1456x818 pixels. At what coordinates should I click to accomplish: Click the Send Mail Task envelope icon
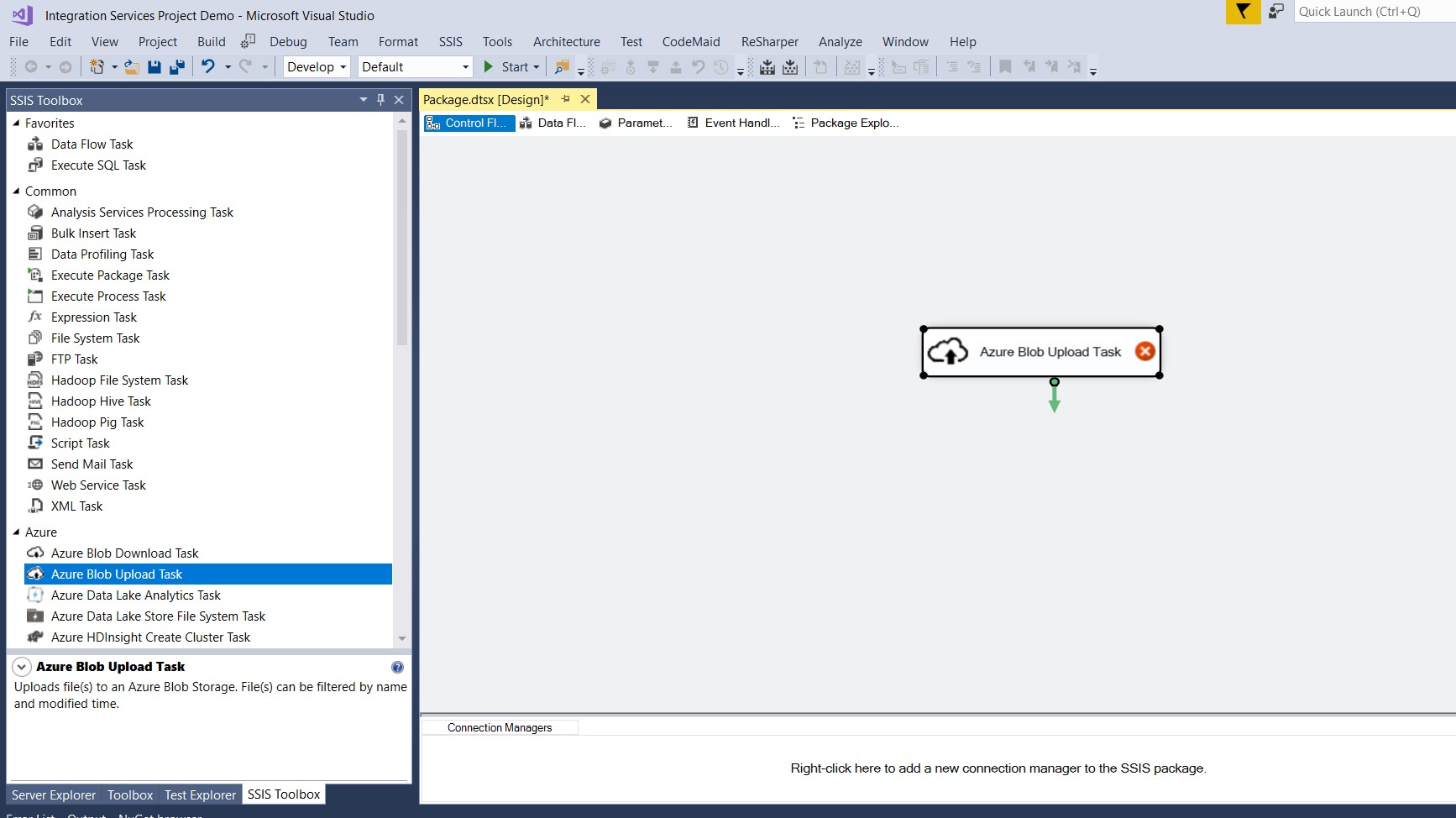[x=35, y=464]
